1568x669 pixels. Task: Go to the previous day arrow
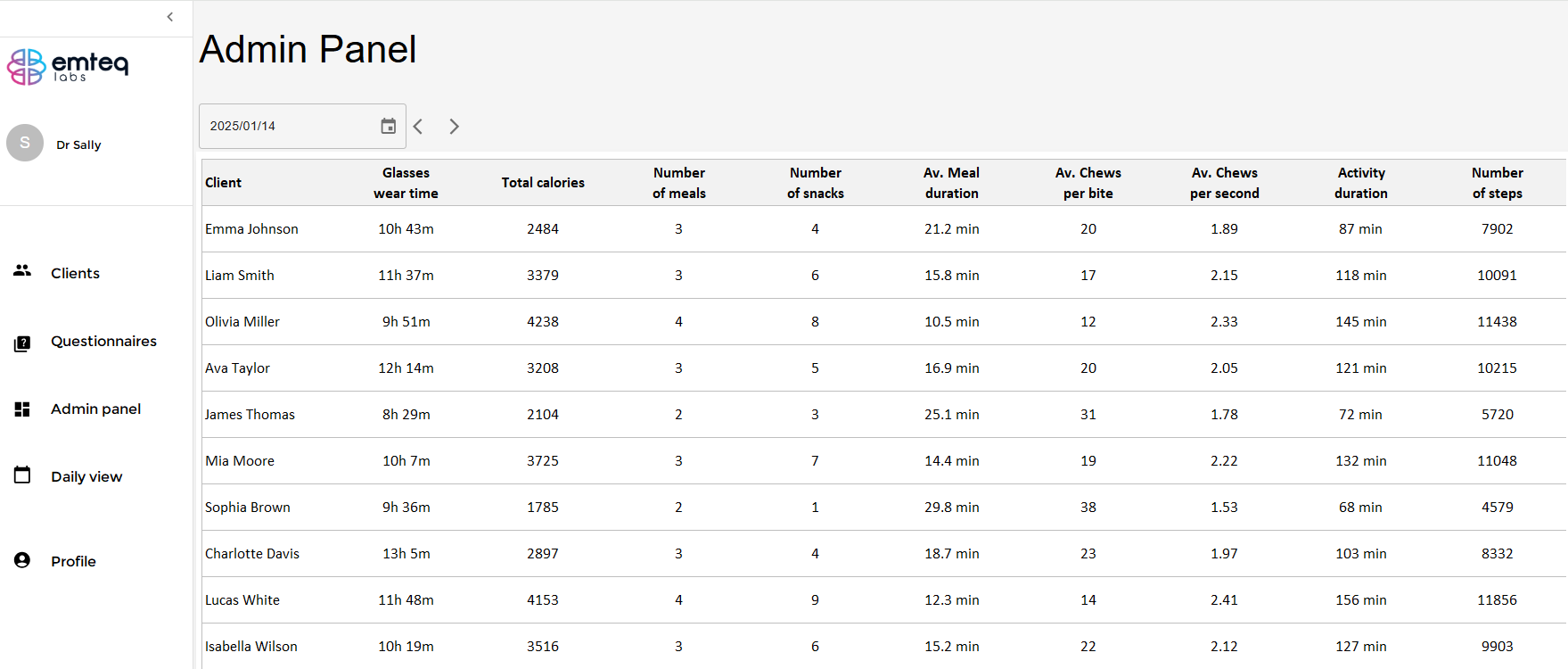tap(418, 126)
